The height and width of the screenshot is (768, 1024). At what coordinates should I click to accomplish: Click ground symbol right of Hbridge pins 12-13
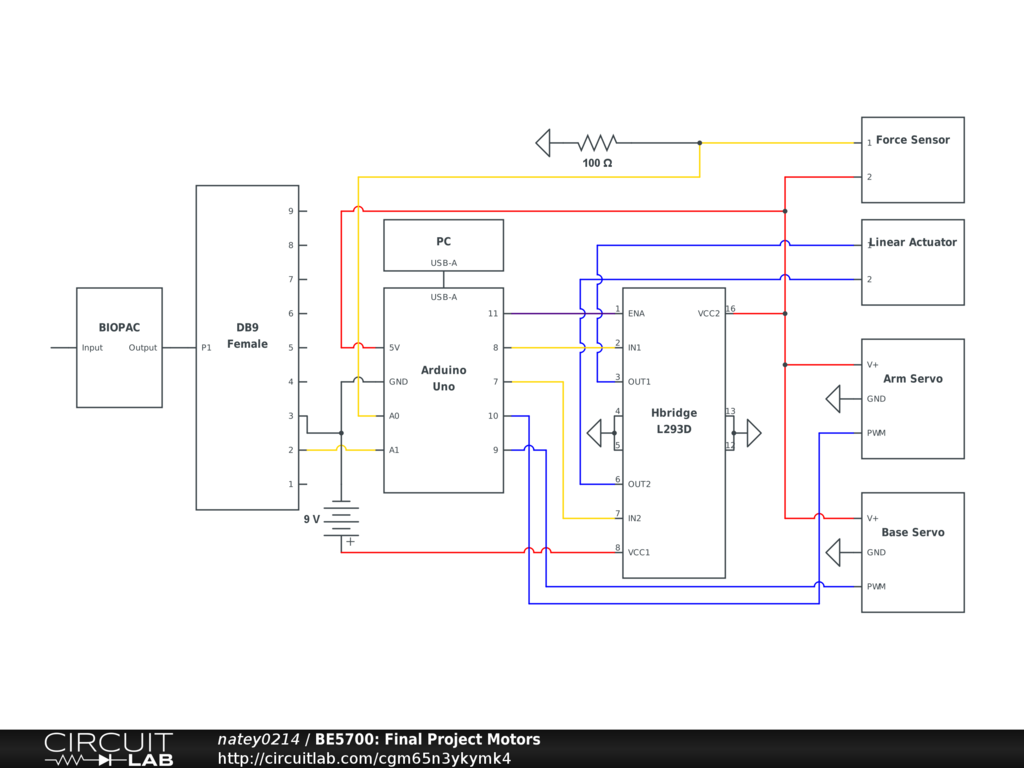[753, 433]
